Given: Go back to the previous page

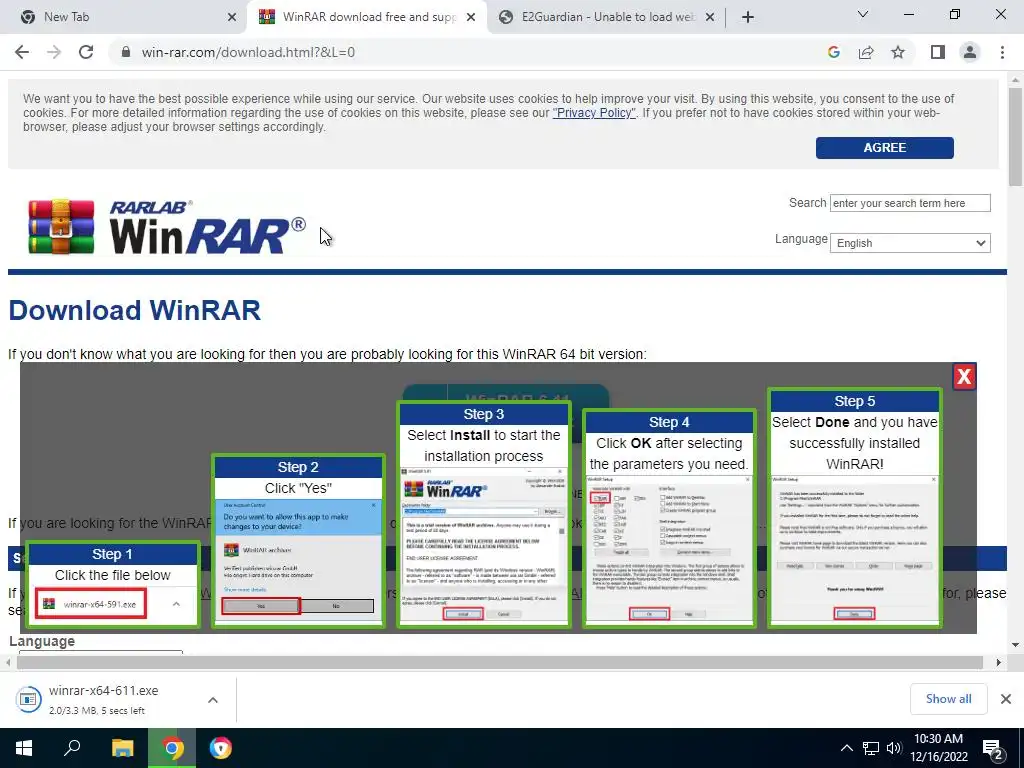Looking at the screenshot, I should click(22, 52).
